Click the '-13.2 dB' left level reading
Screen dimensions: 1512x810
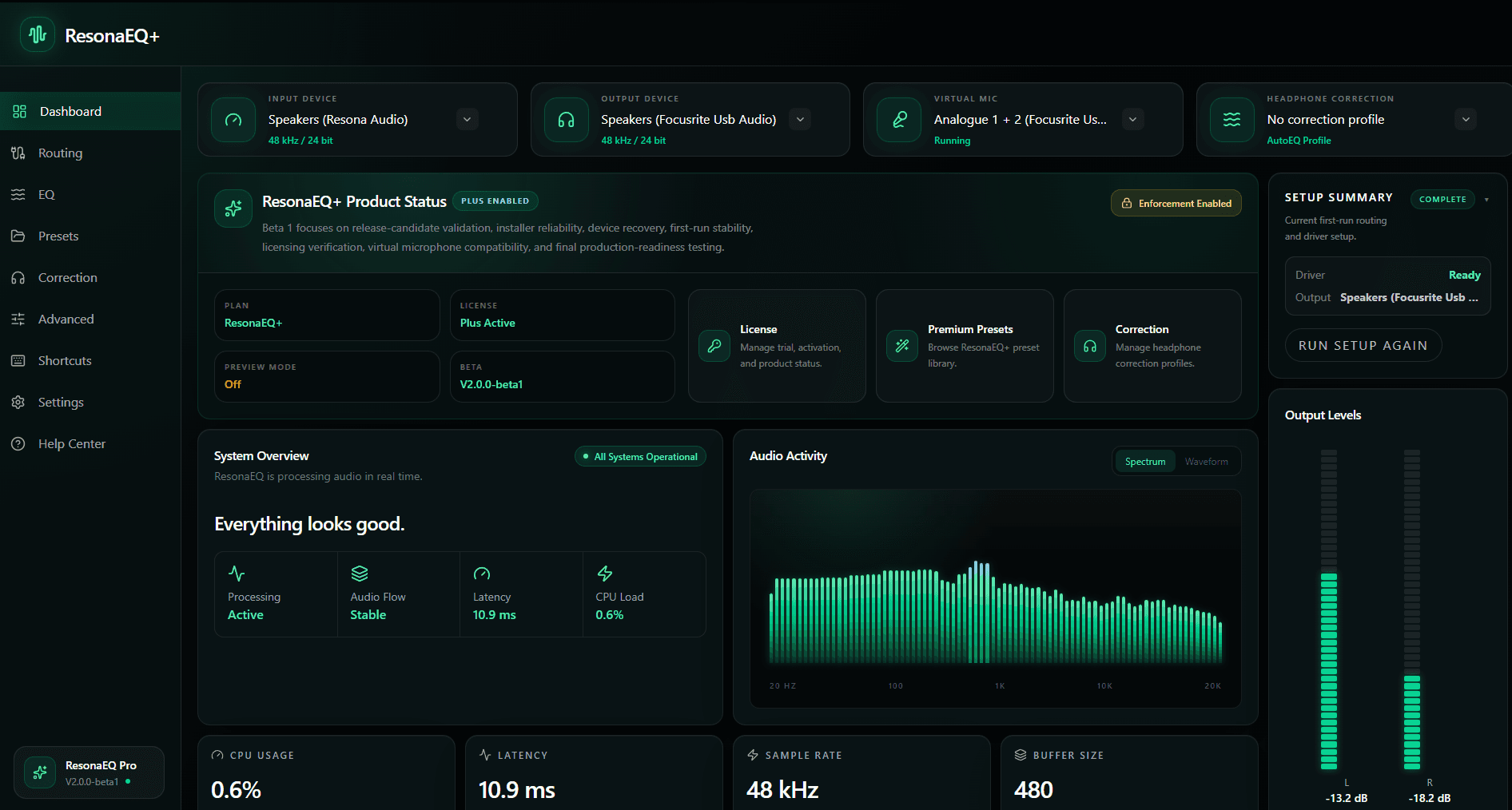1347,798
